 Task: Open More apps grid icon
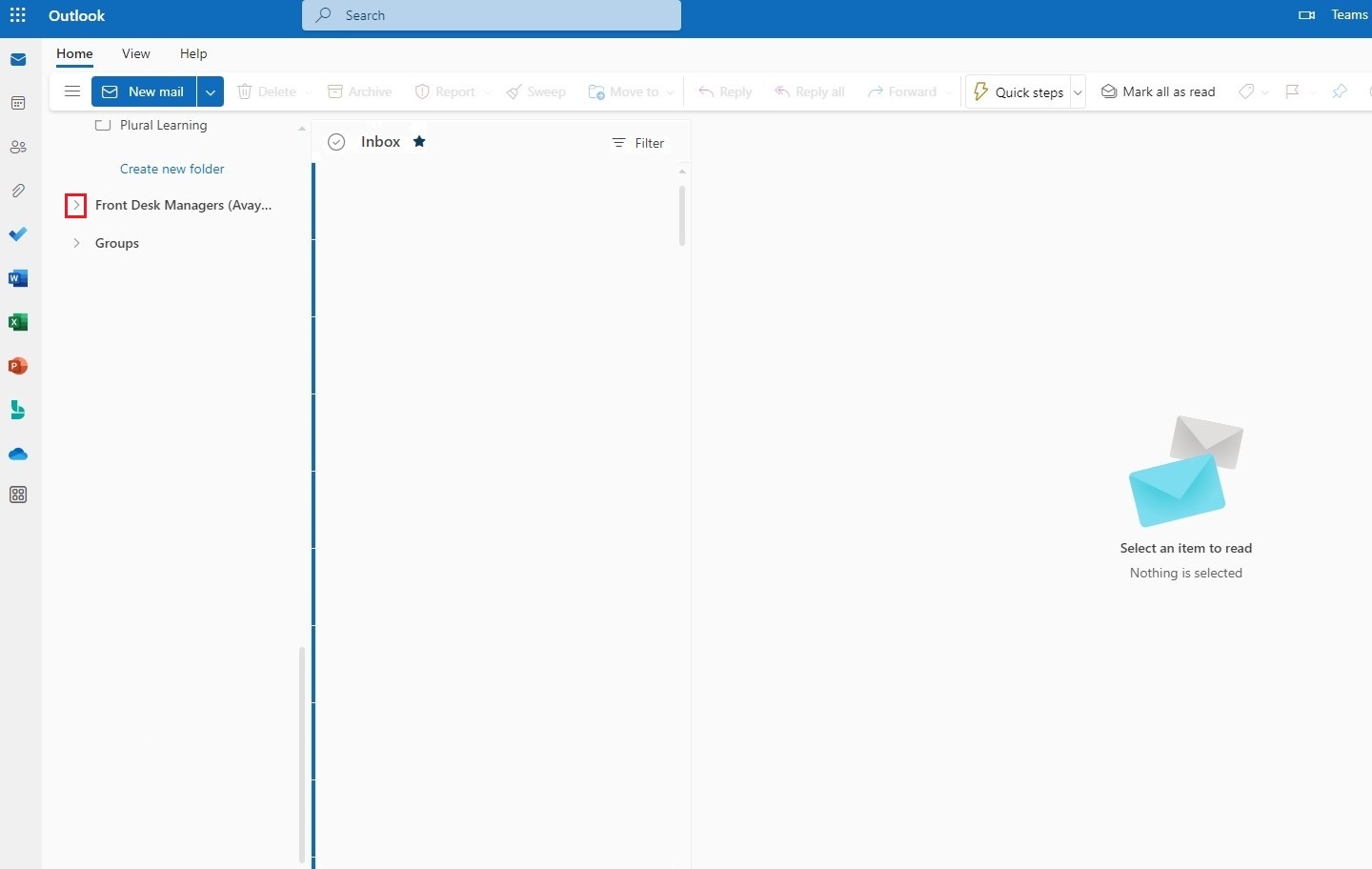(x=18, y=495)
